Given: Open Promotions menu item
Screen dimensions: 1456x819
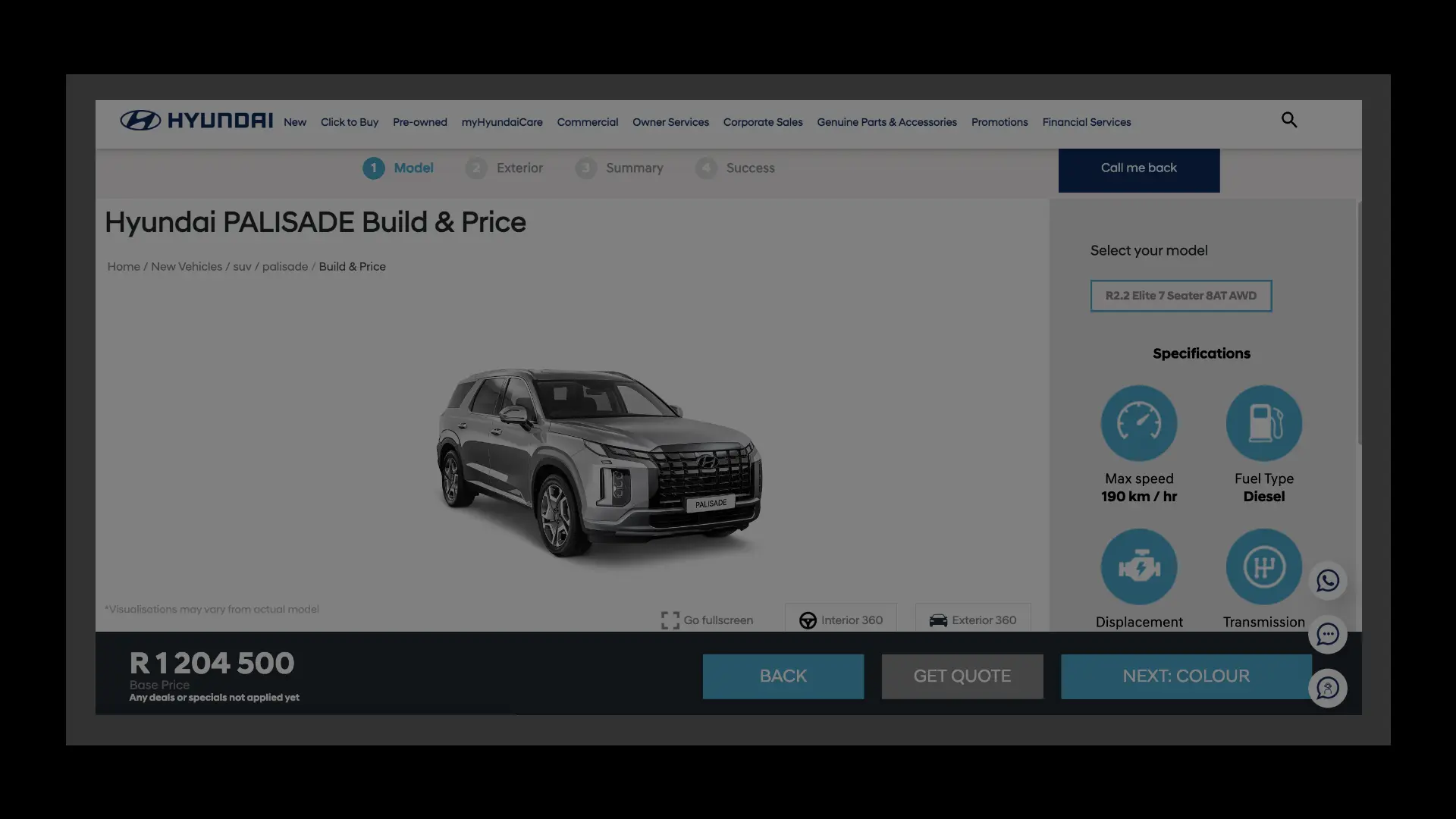Looking at the screenshot, I should click(999, 122).
